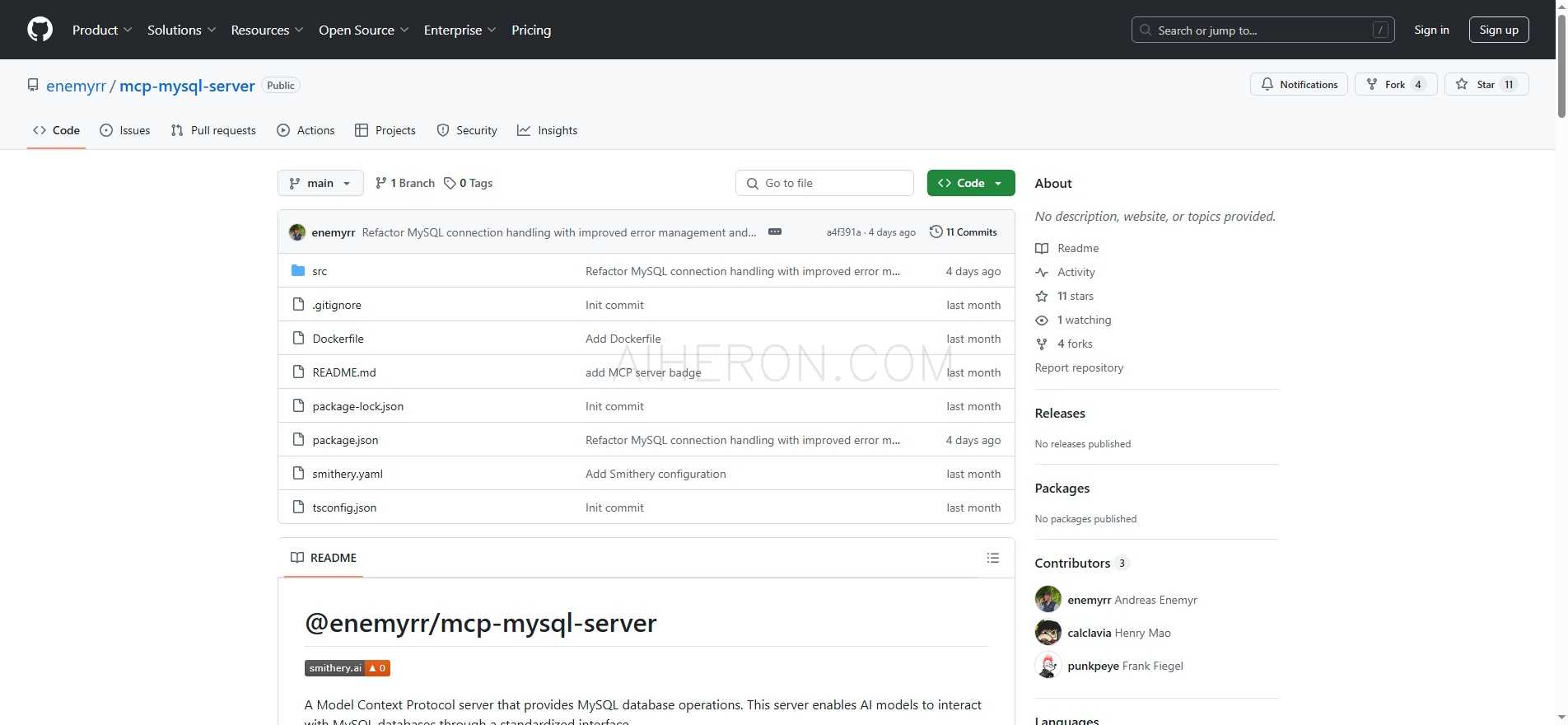
Task: Click Sign in
Action: [1431, 30]
